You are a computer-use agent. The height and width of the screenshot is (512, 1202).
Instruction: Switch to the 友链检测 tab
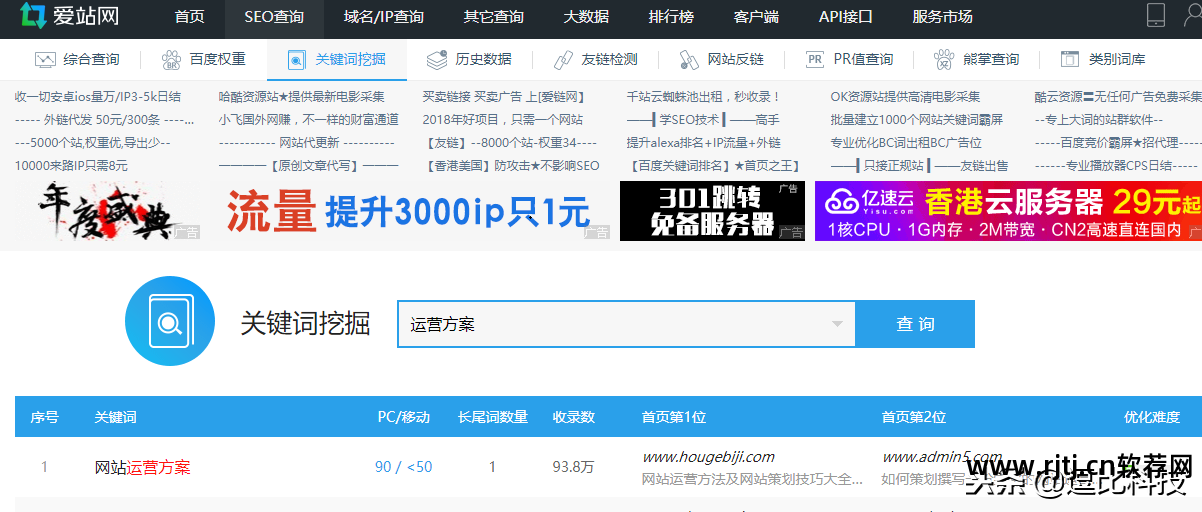596,59
